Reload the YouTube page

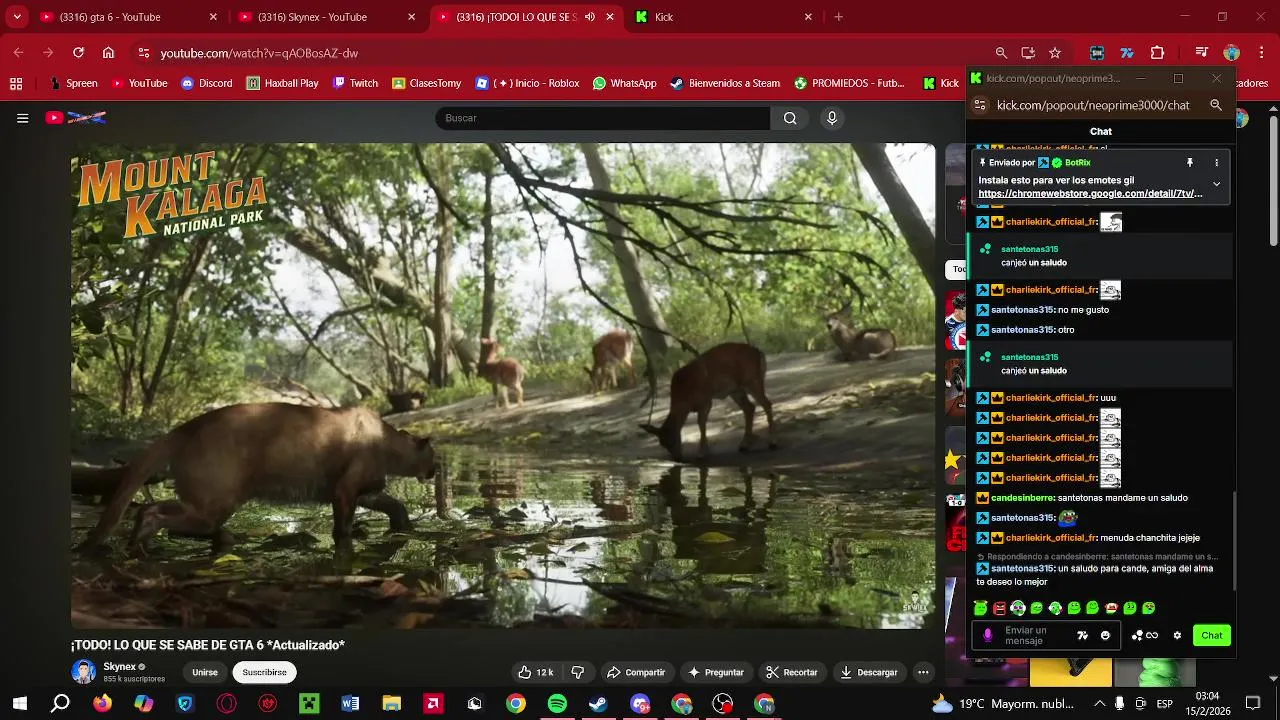(x=78, y=53)
